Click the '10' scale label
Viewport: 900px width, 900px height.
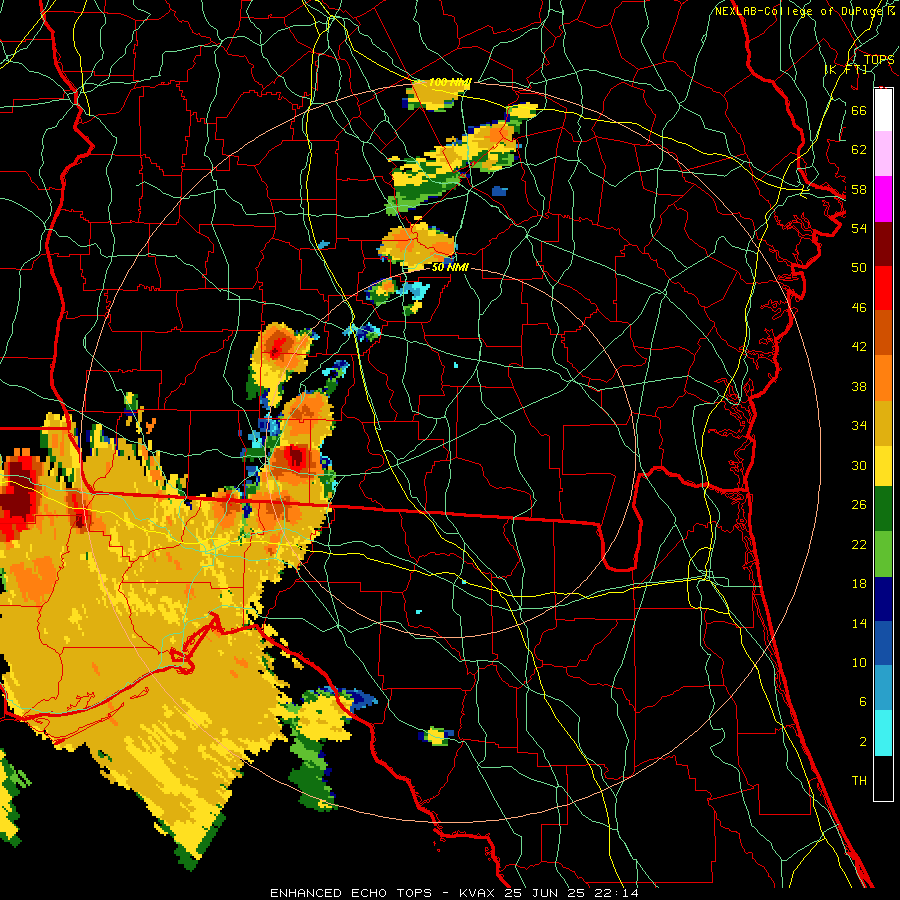[x=859, y=663]
